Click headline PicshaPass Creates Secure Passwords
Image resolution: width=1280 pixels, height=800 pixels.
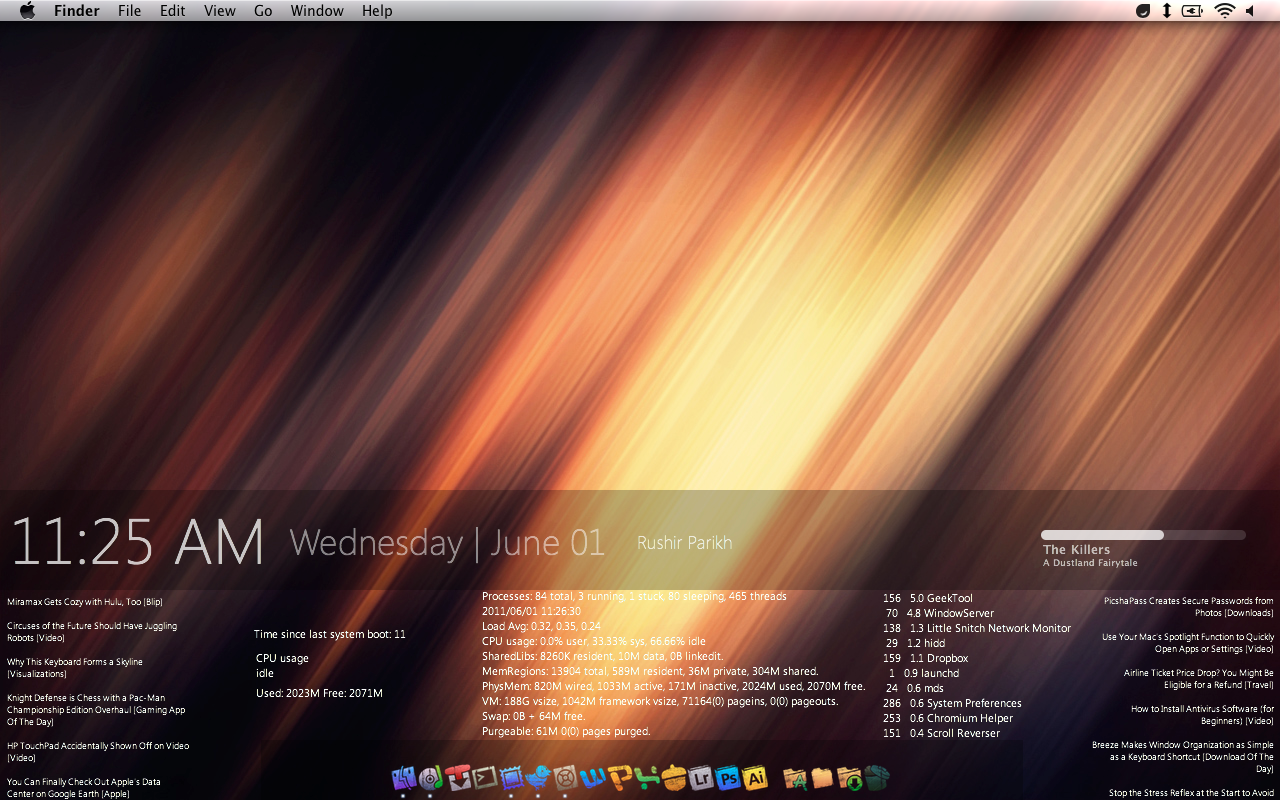pos(1189,607)
